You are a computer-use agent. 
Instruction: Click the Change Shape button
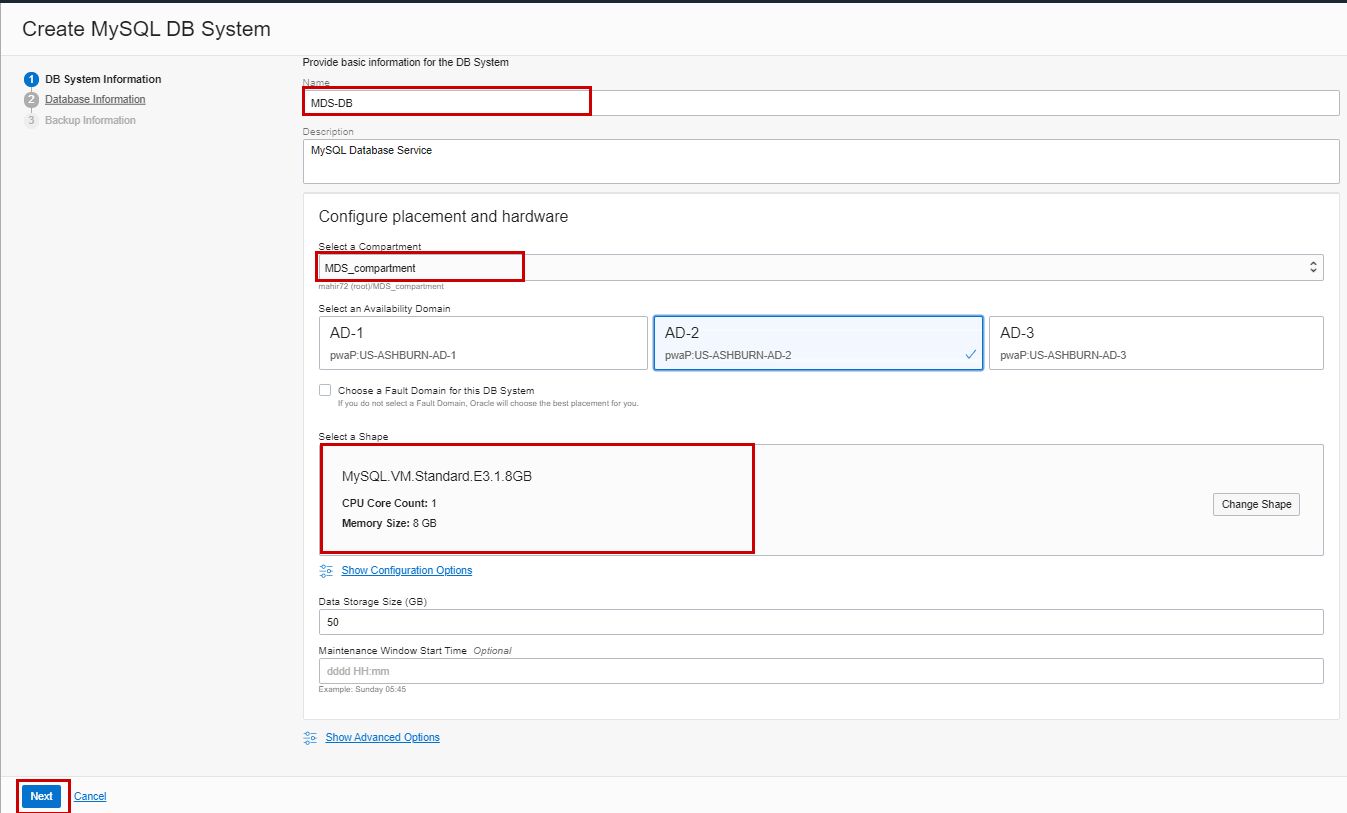coord(1256,504)
